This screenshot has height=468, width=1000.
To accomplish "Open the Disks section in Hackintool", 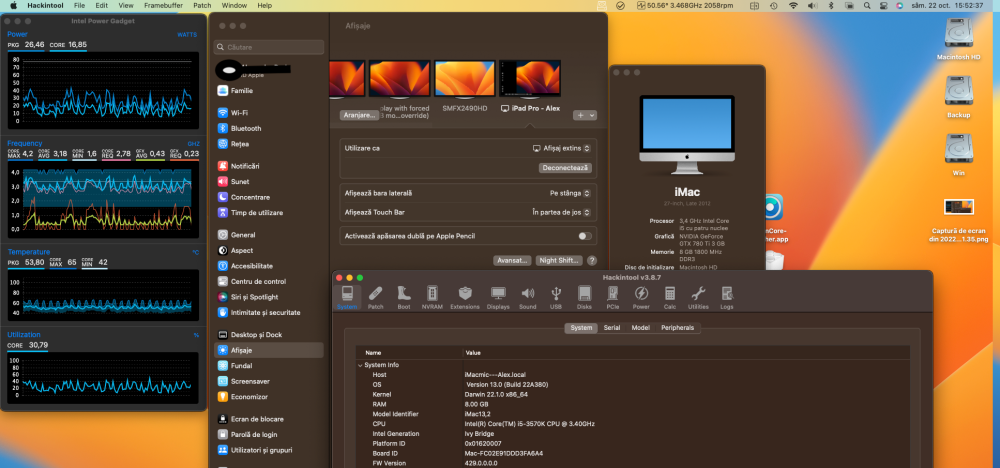I will 584,298.
